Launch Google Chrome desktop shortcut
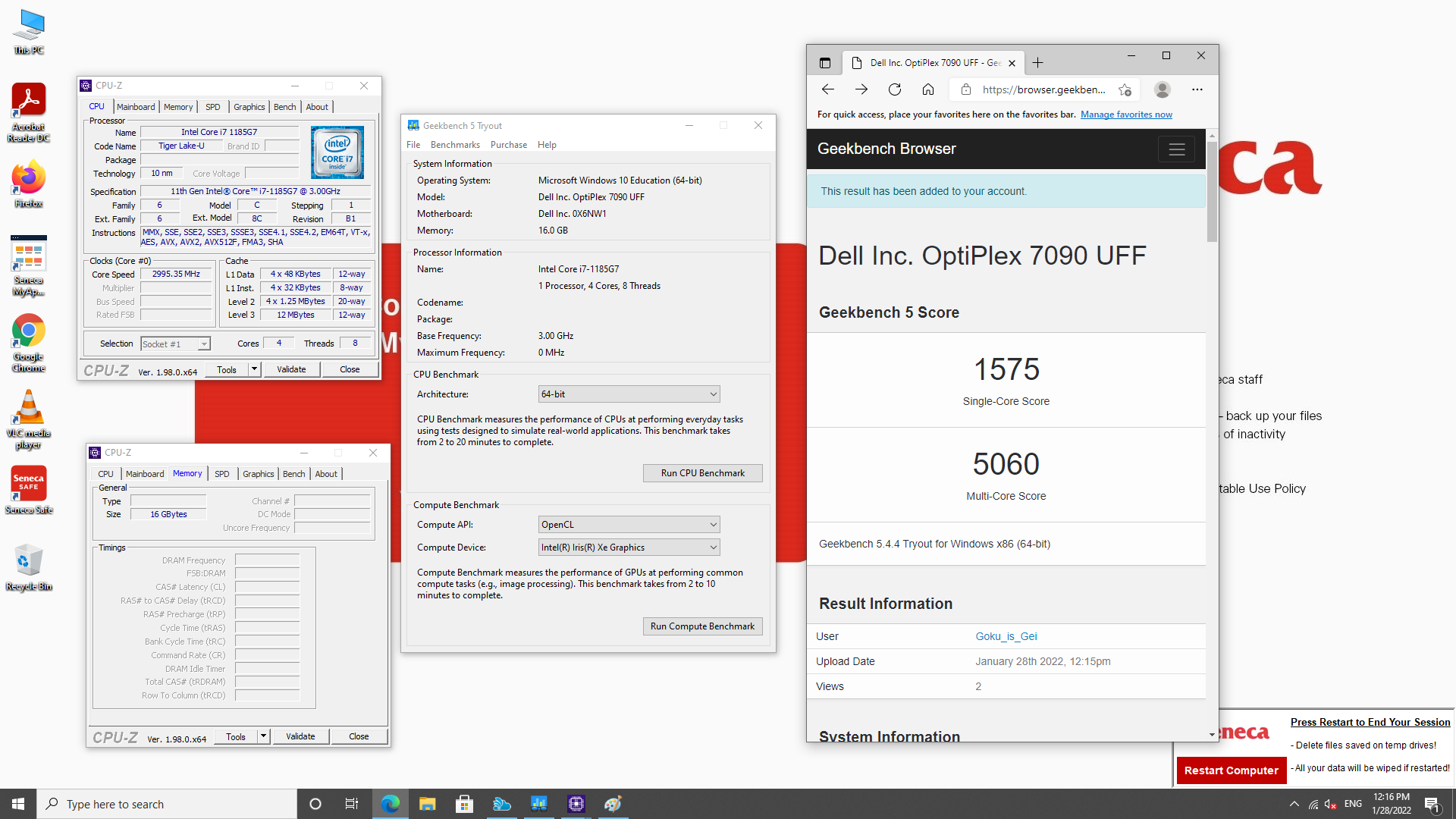The image size is (1456, 819). click(x=29, y=343)
